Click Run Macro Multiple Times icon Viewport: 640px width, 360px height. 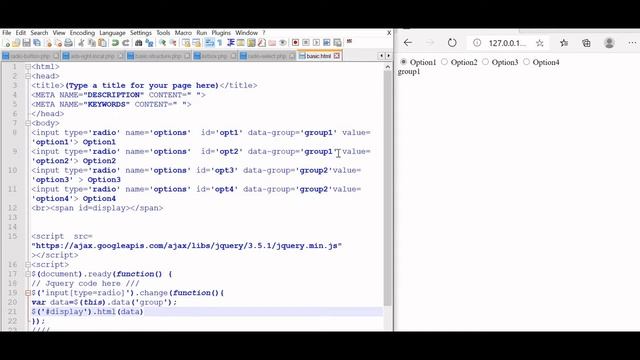(327, 42)
